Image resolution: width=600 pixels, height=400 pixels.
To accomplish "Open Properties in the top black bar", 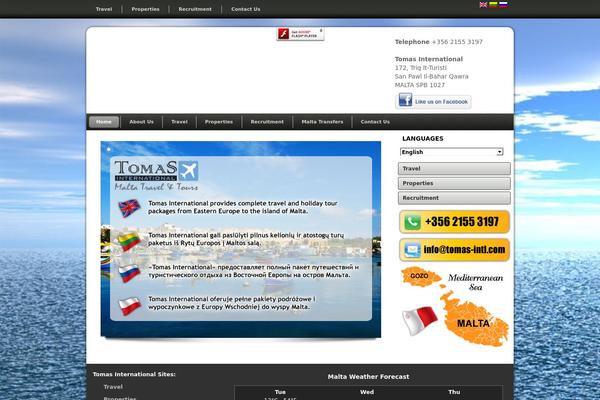I will click(x=145, y=9).
